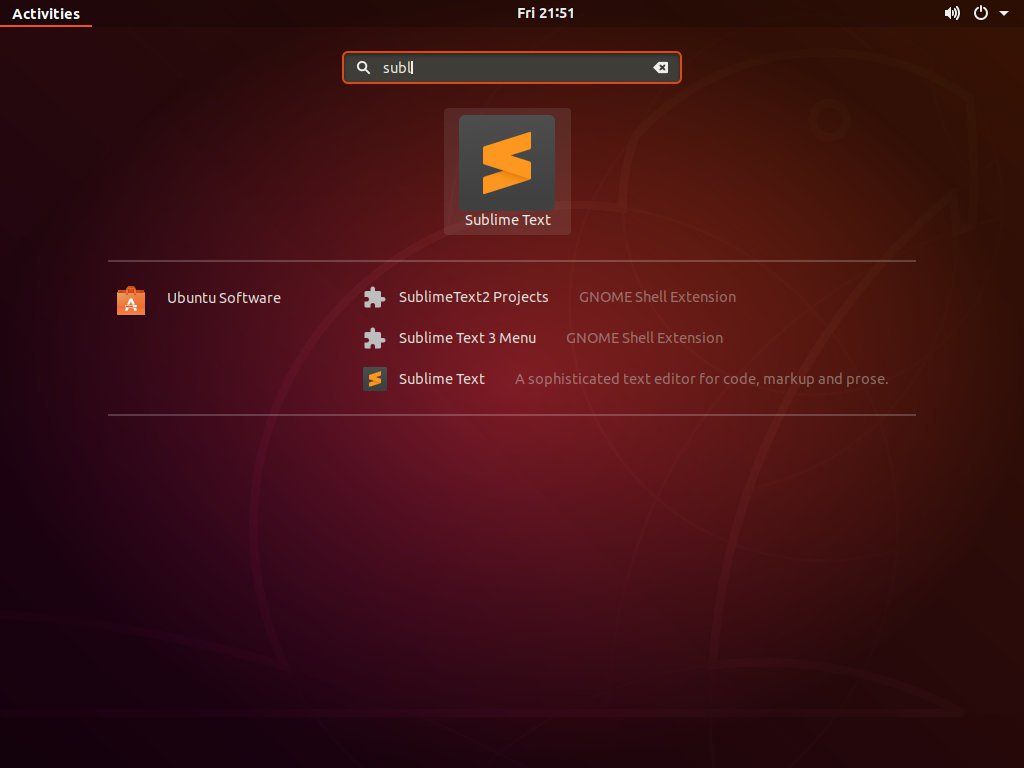Screen dimensions: 1024x768
Task: Select the Sublime Text row in search results
Action: point(442,379)
